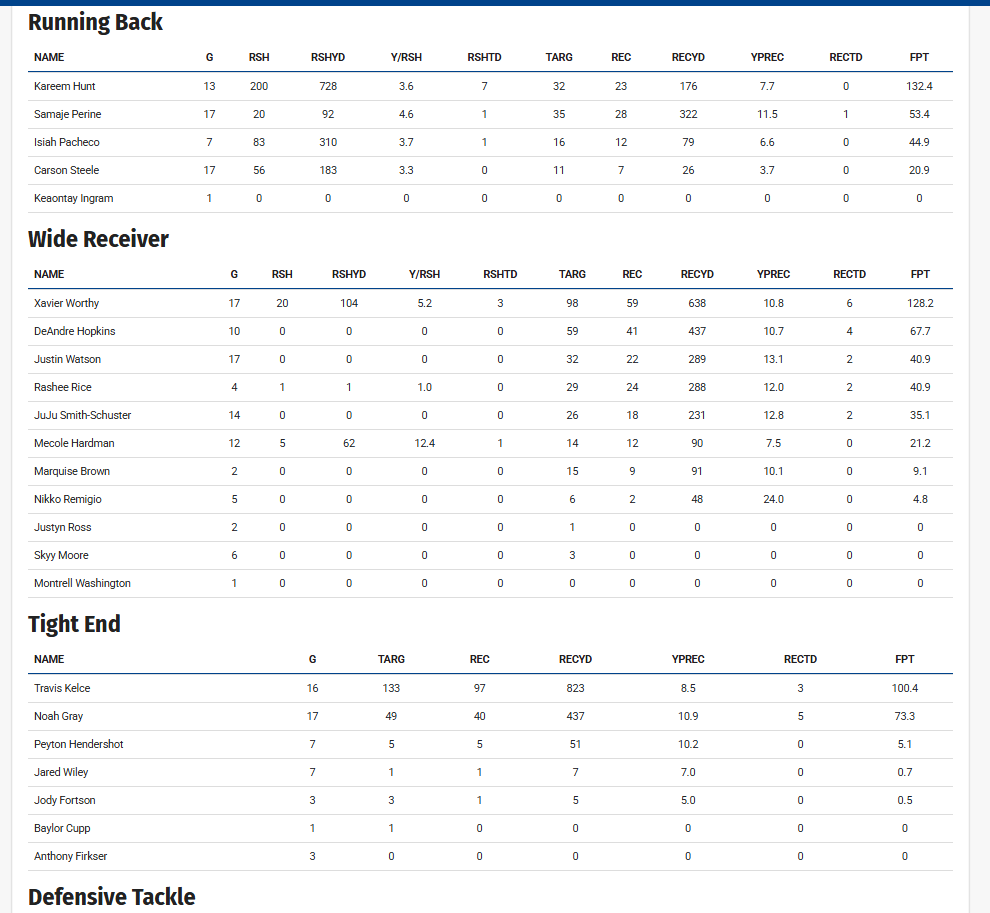990x913 pixels.
Task: Click the Skyy Moore player name
Action: point(61,555)
